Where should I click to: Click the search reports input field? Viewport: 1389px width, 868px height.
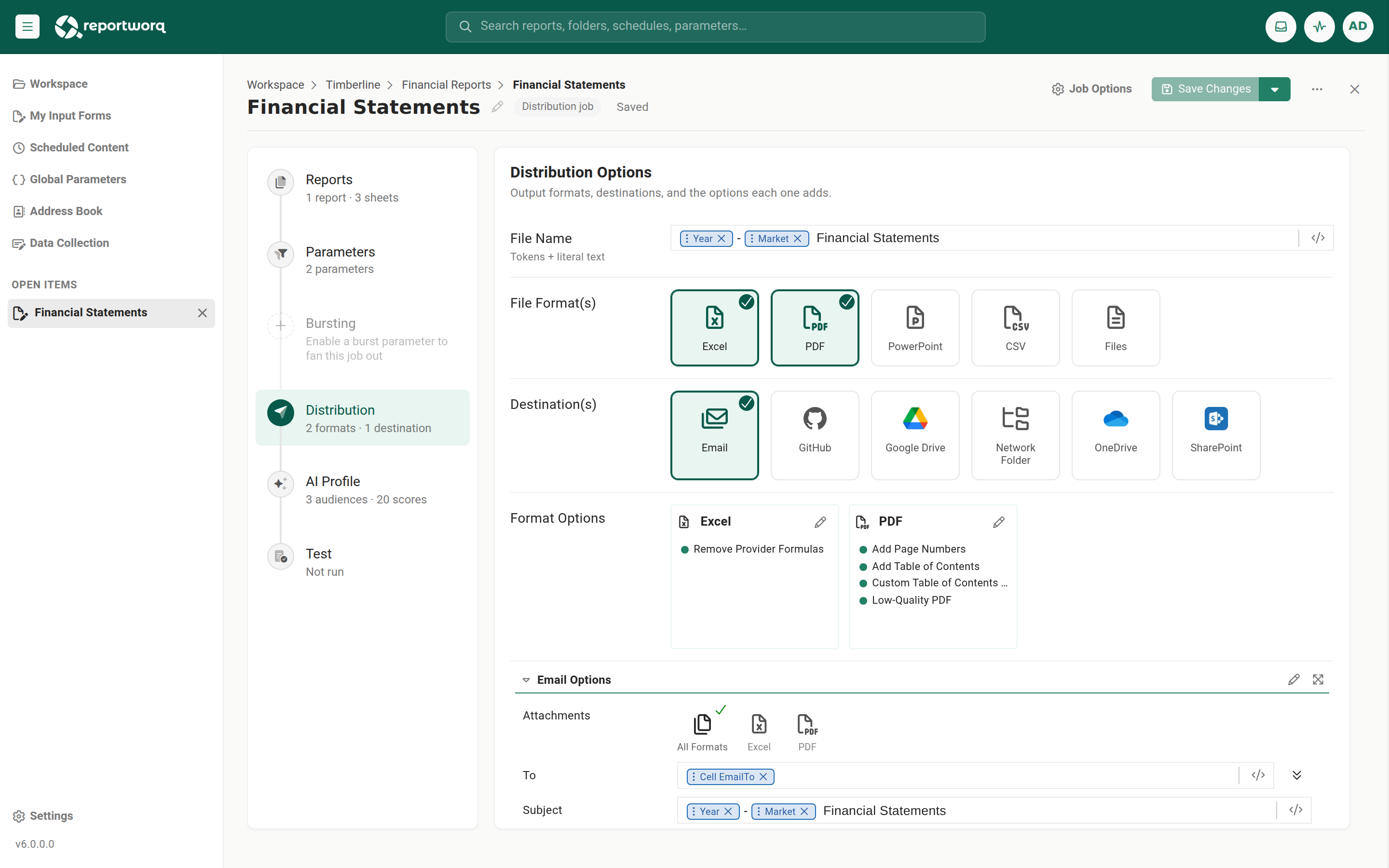coord(715,27)
